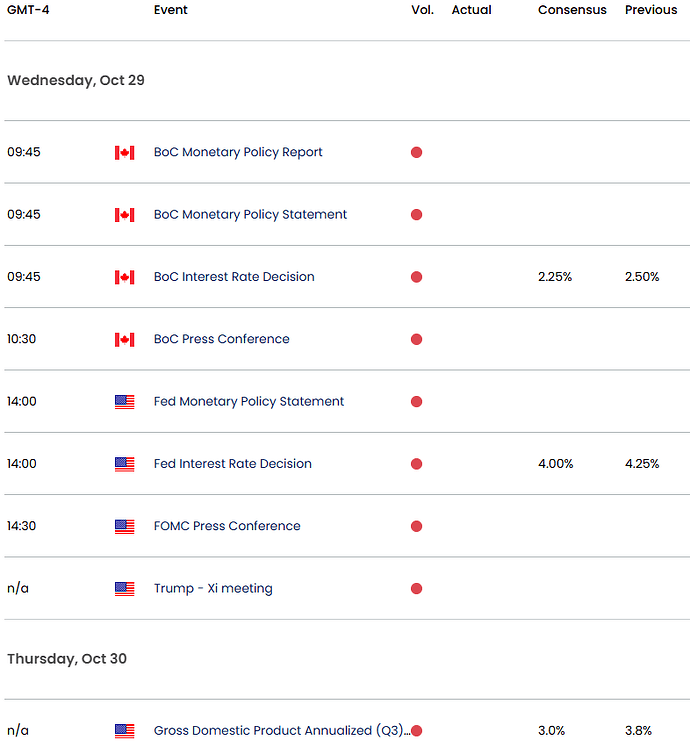Click US flag beside Trump - Xi meeting
This screenshot has width=690, height=747.
(x=124, y=589)
